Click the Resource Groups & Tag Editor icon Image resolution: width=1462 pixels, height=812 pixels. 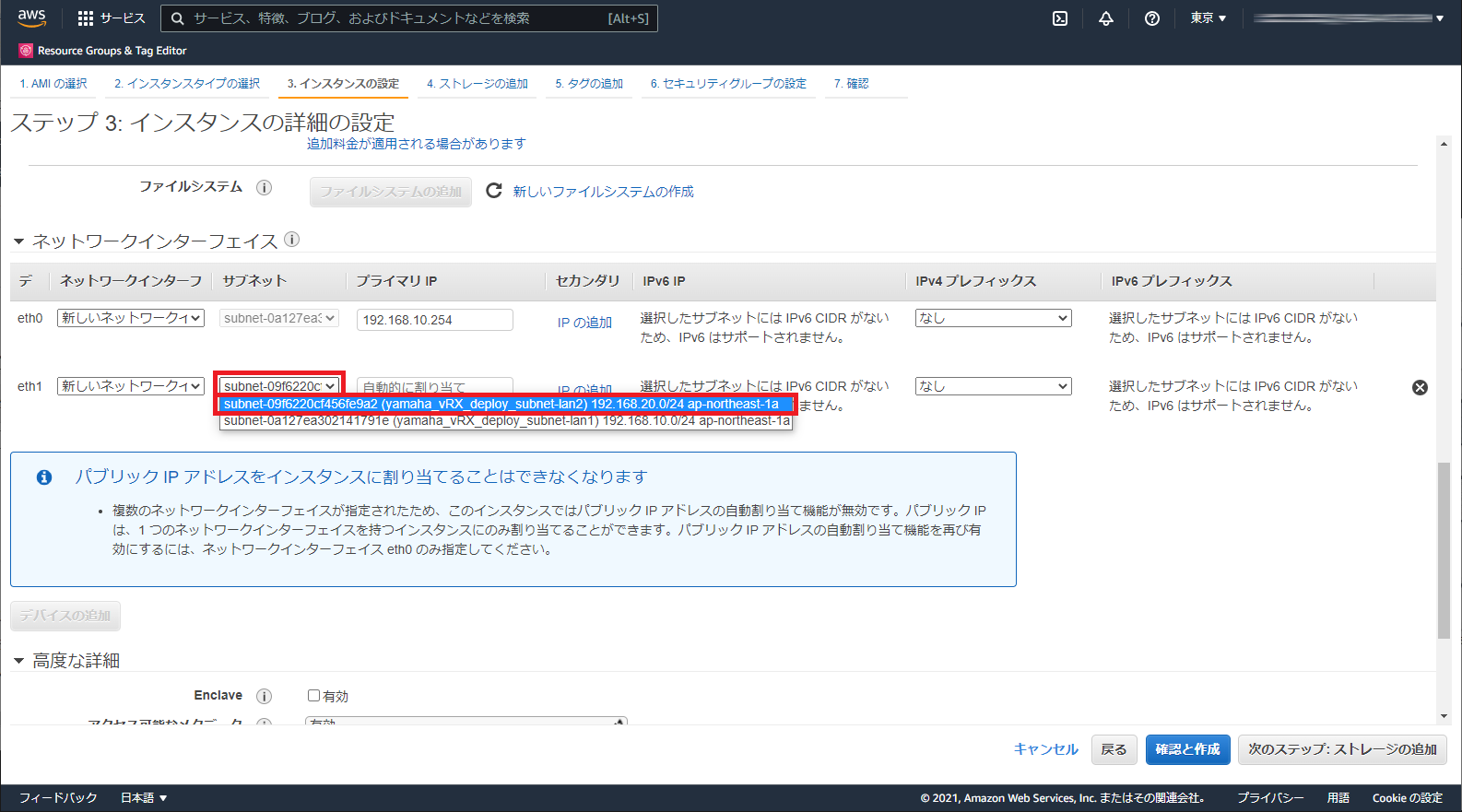[26, 51]
